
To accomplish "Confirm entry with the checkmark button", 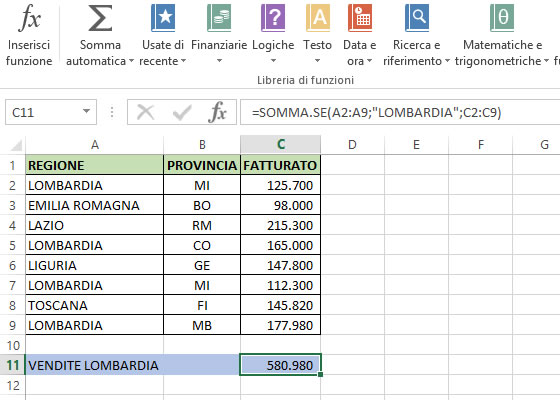I will [x=182, y=112].
